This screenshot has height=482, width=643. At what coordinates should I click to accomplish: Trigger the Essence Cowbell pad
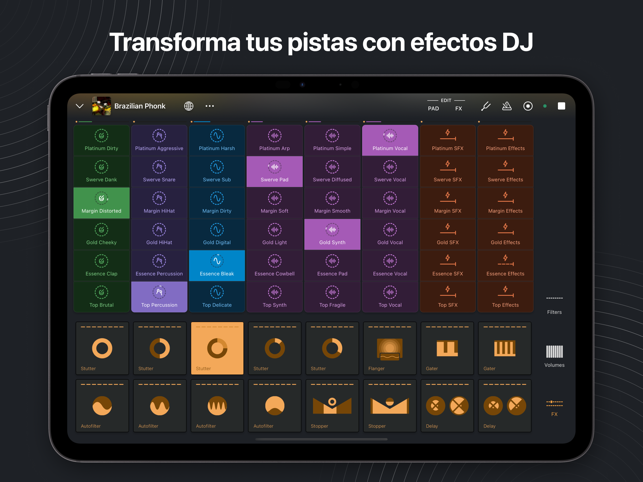point(274,266)
